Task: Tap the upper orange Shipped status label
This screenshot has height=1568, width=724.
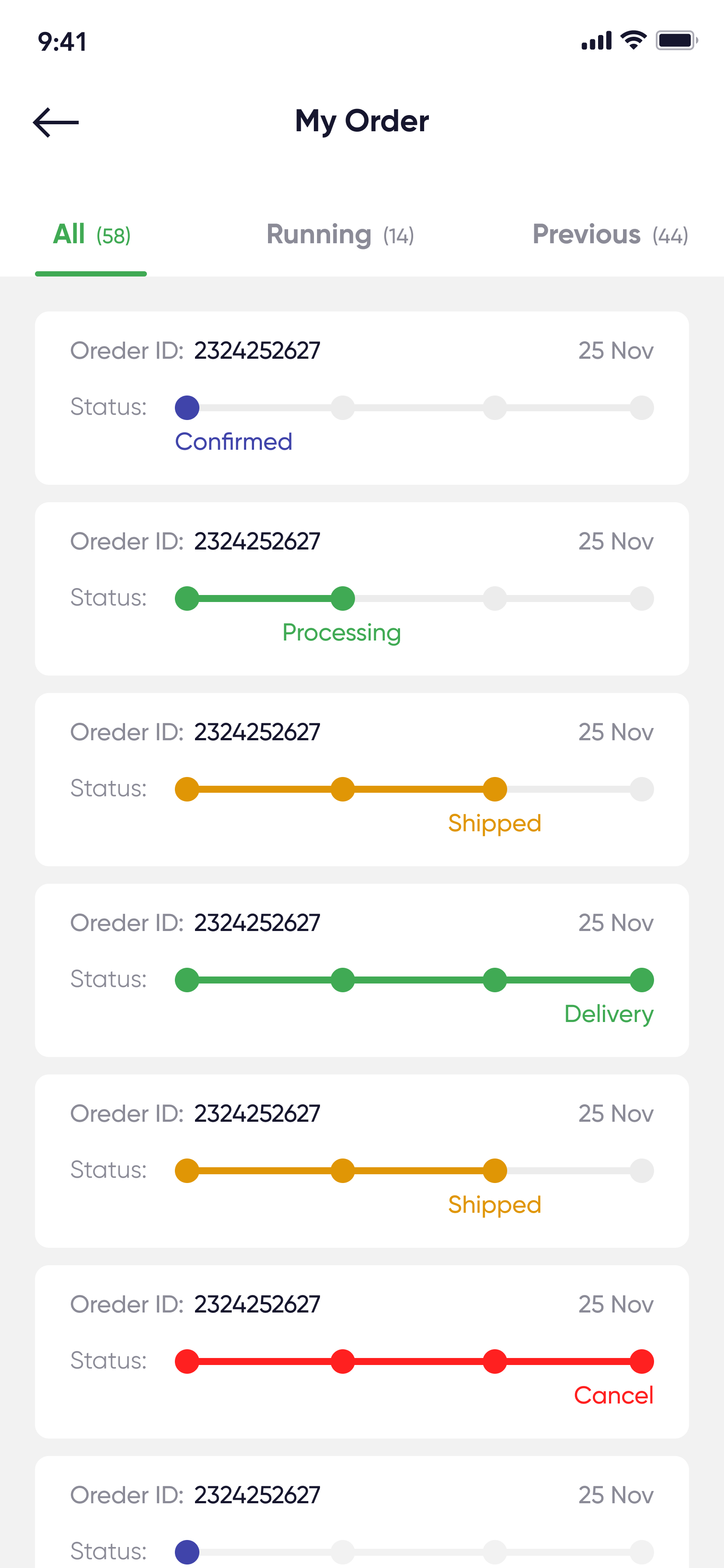Action: 494,823
